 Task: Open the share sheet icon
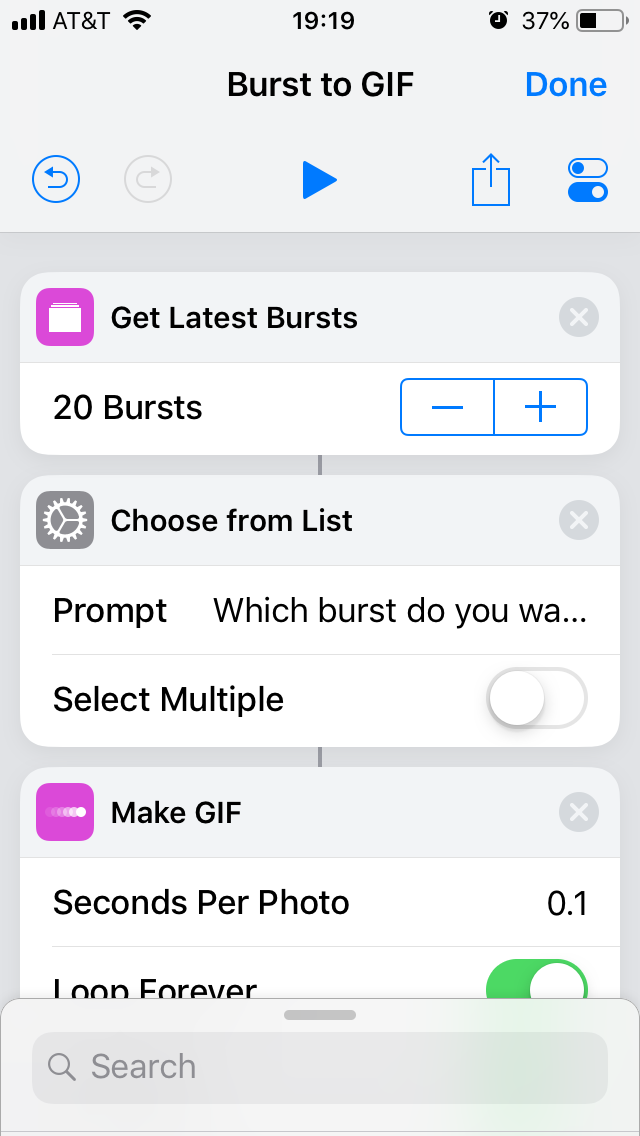click(x=491, y=180)
